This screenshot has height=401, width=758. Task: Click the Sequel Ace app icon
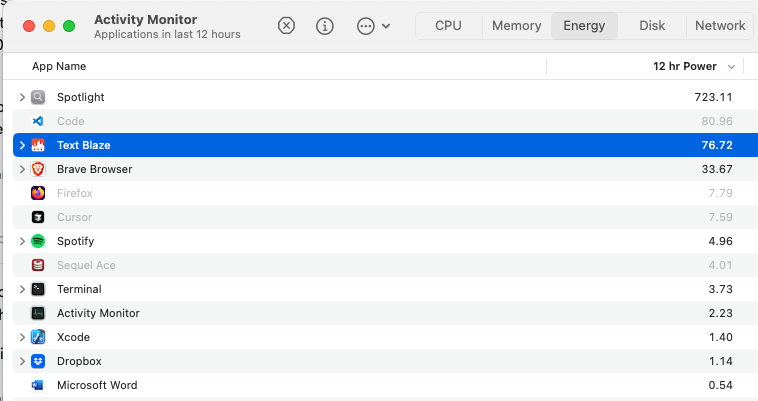click(38, 265)
